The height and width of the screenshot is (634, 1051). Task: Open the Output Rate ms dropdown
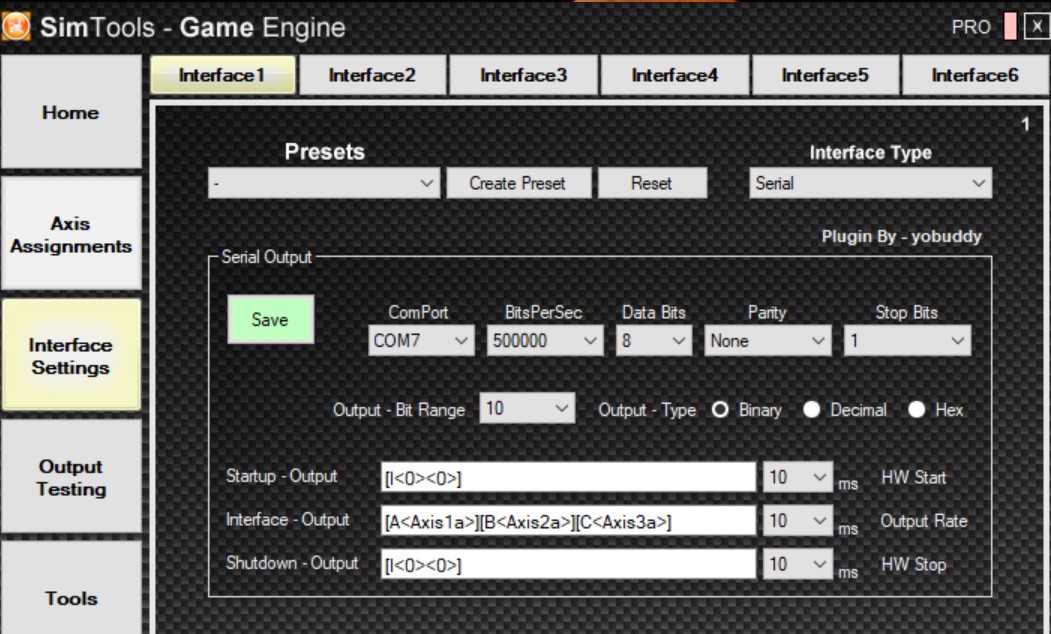pyautogui.click(x=798, y=521)
